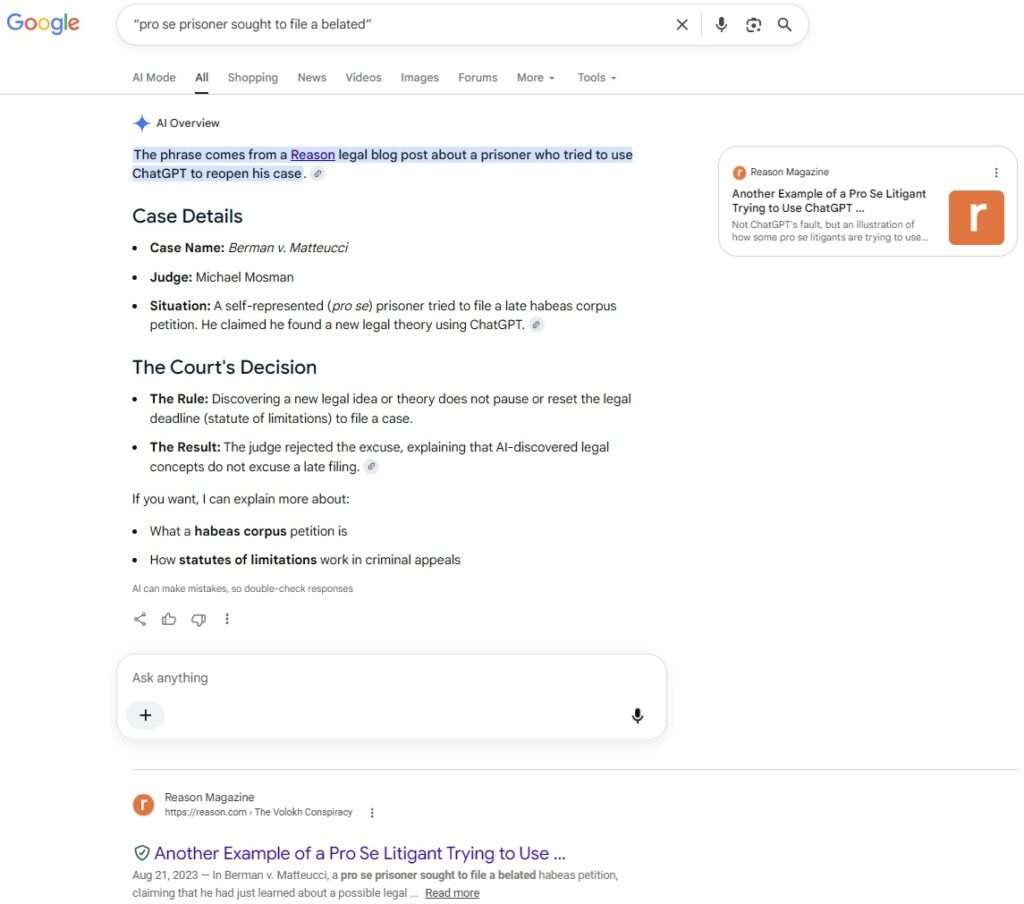Image resolution: width=1024 pixels, height=904 pixels.
Task: Open Google Lens image search
Action: pyautogui.click(x=753, y=25)
